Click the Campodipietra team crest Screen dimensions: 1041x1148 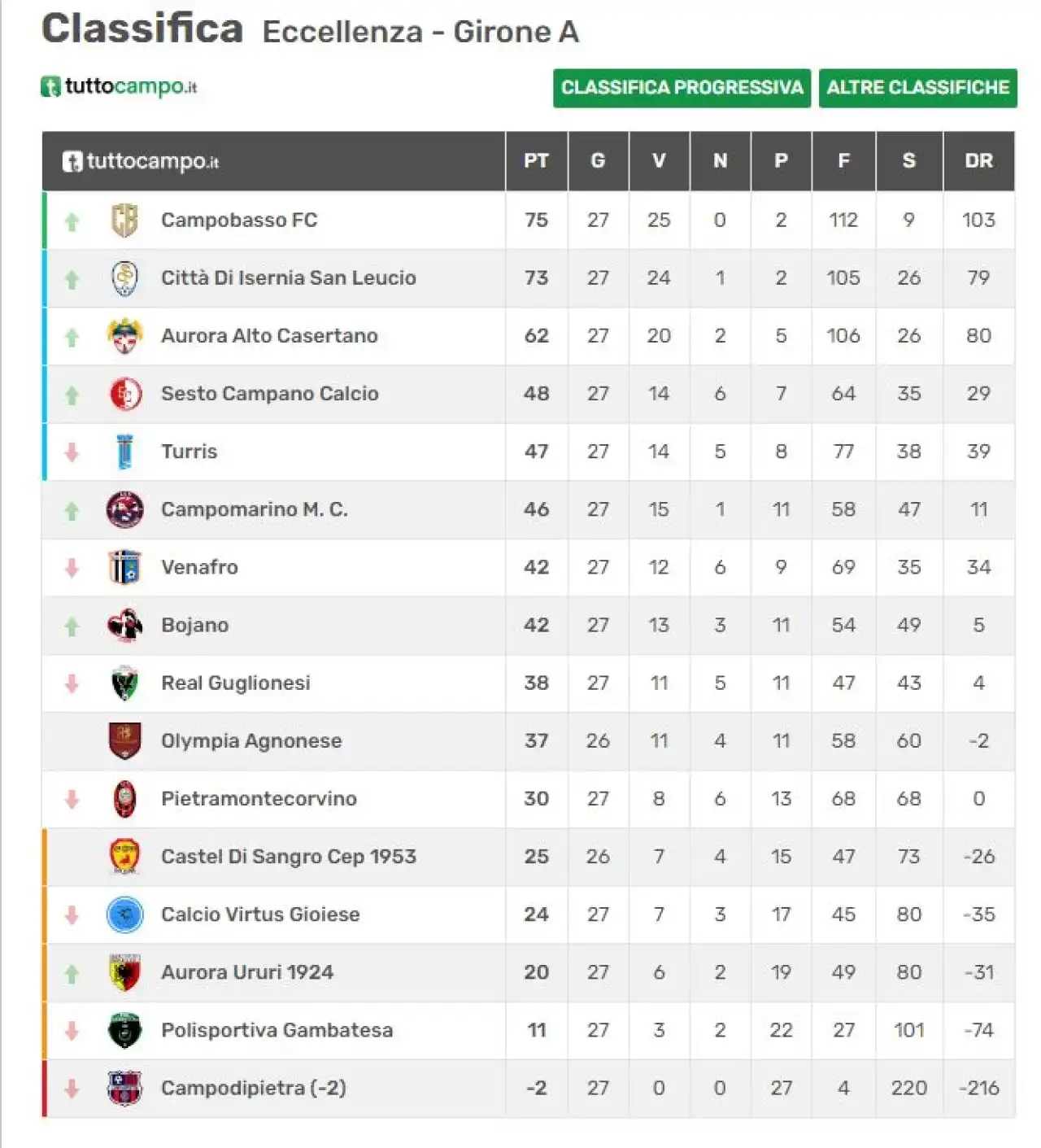point(124,1088)
